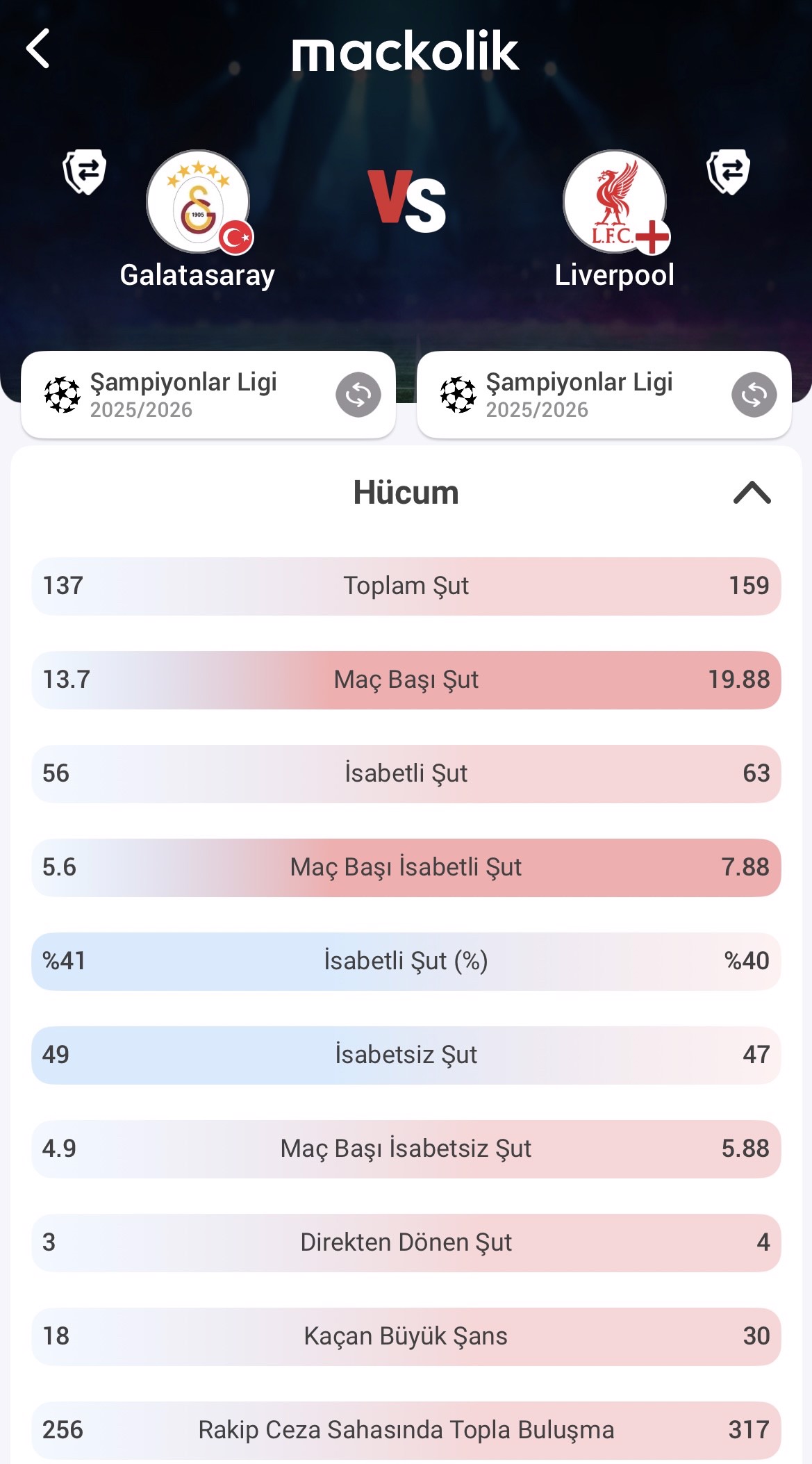Viewport: 812px width, 1464px height.
Task: Tap the Galatasaray team name
Action: (197, 275)
